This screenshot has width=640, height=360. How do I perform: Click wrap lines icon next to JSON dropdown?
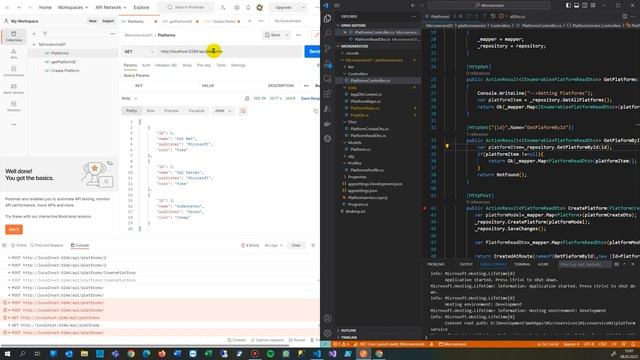[243, 111]
